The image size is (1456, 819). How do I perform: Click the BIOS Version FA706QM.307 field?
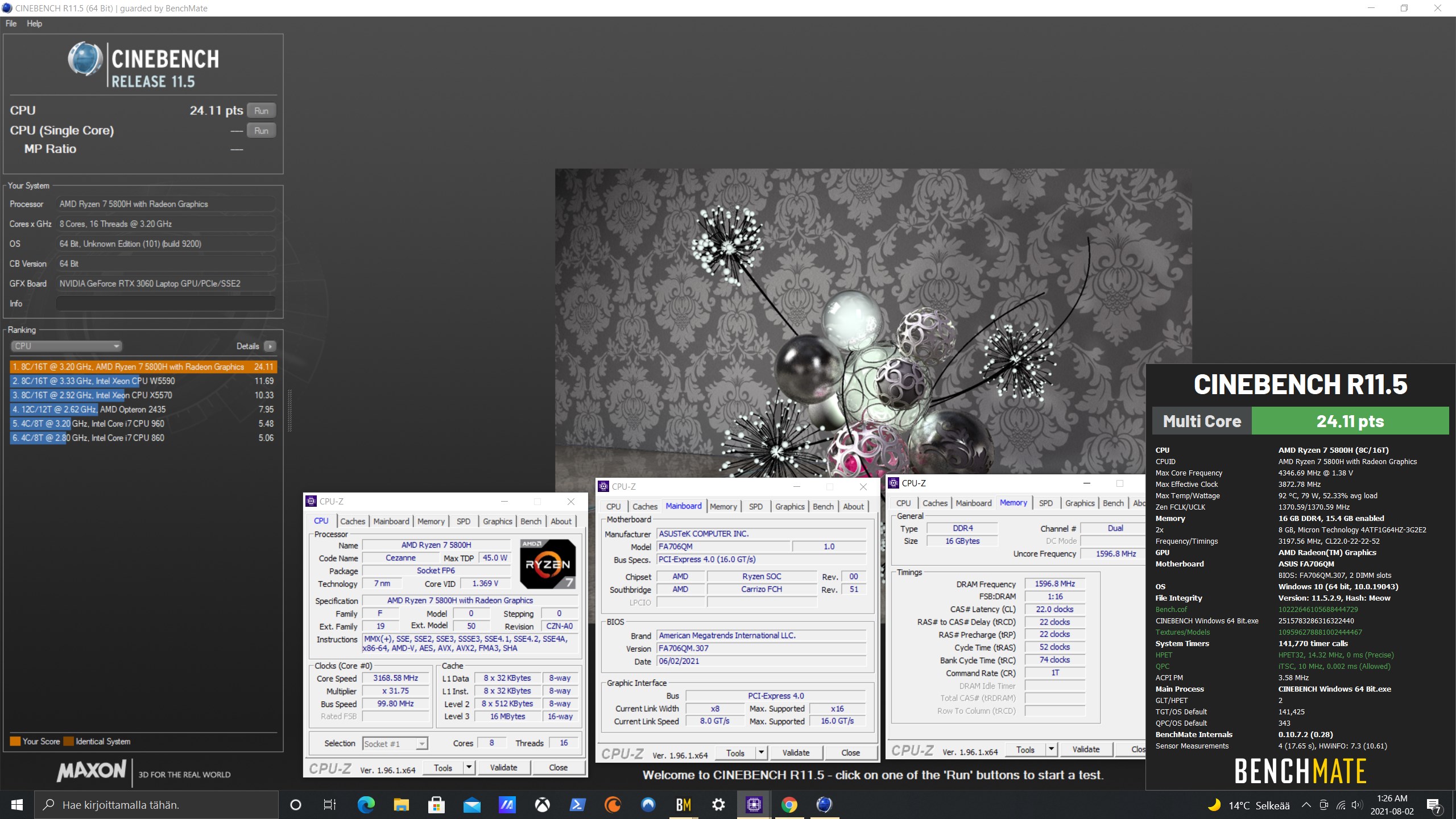(x=761, y=648)
